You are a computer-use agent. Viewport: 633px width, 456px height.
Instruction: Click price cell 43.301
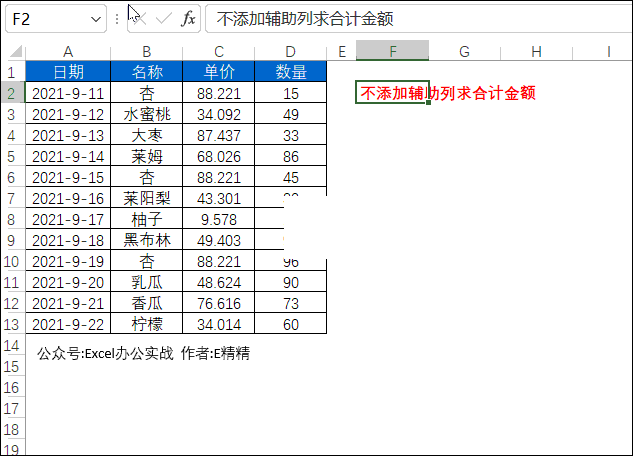tap(219, 198)
